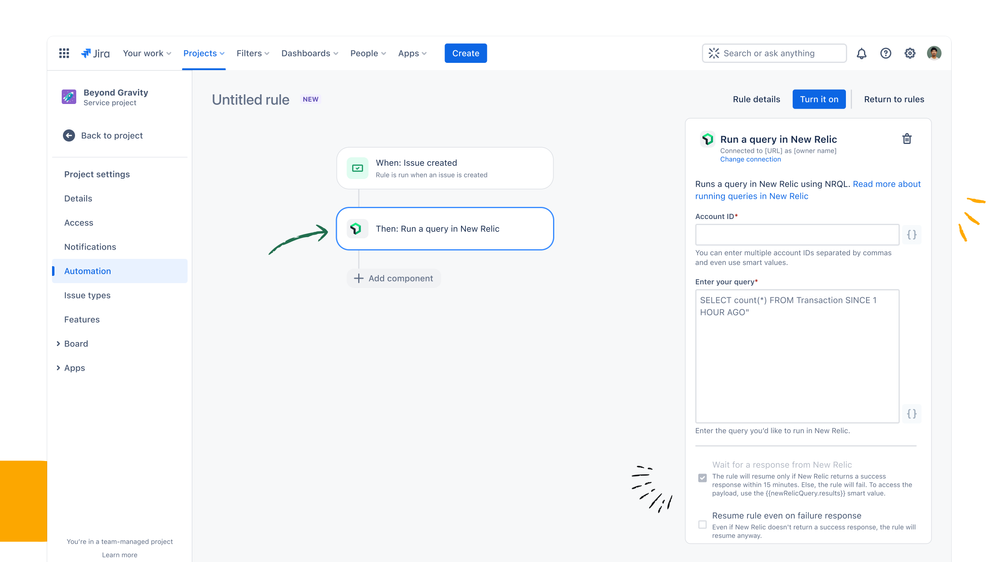Image resolution: width=999 pixels, height=562 pixels.
Task: Click the NEW badge beside rule title
Action: point(310,99)
